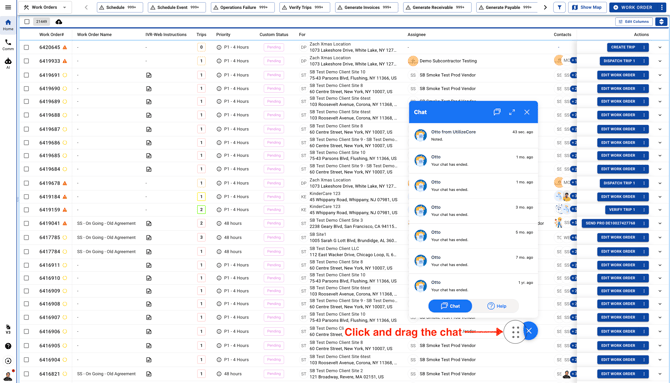Click the chat drag handle dots

(x=515, y=332)
